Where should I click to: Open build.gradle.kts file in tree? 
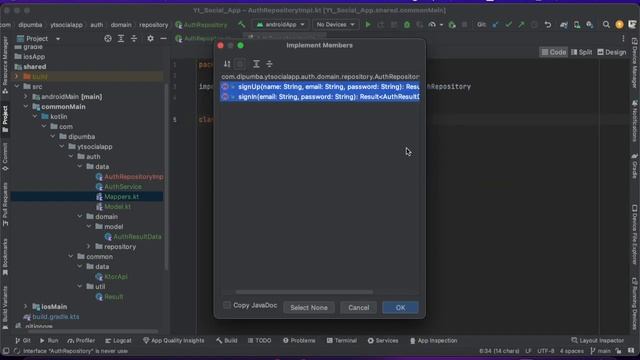tap(51, 317)
